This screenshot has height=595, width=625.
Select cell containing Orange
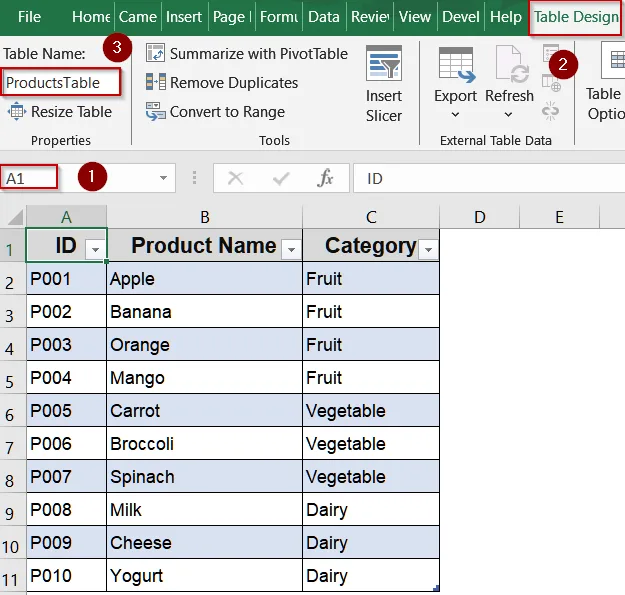[x=204, y=345]
